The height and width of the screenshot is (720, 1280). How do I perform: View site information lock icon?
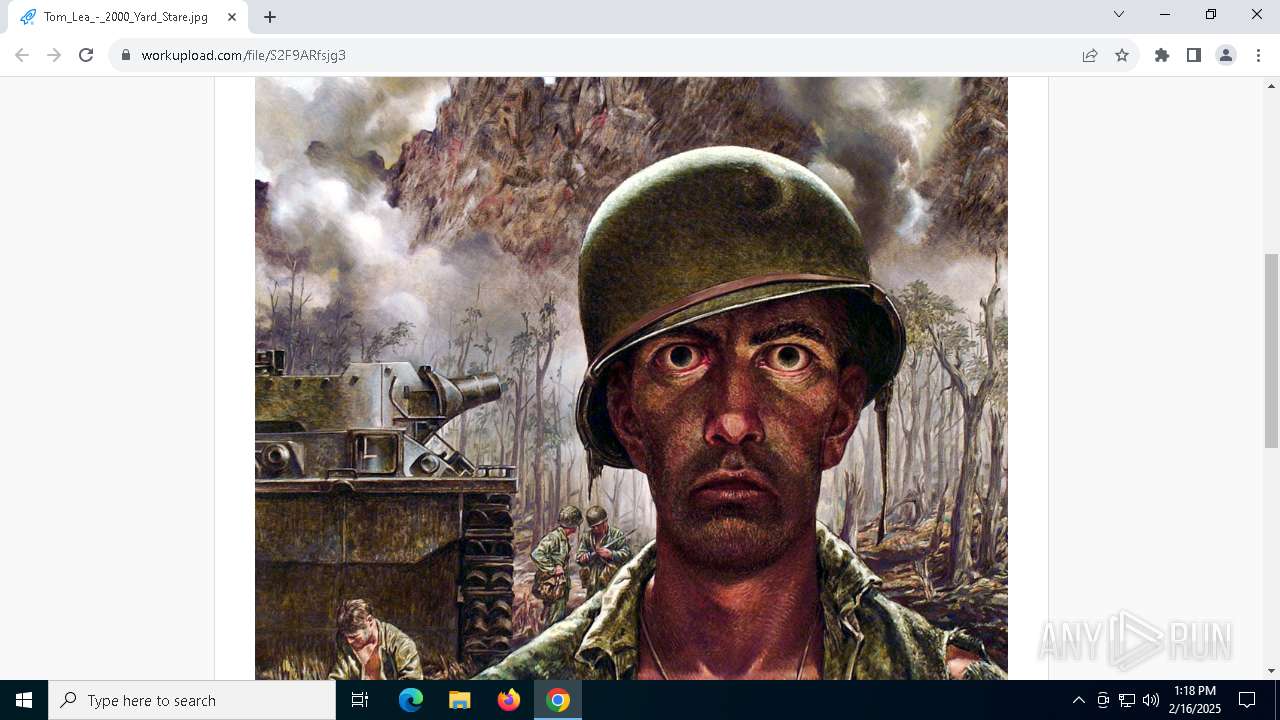[x=126, y=55]
